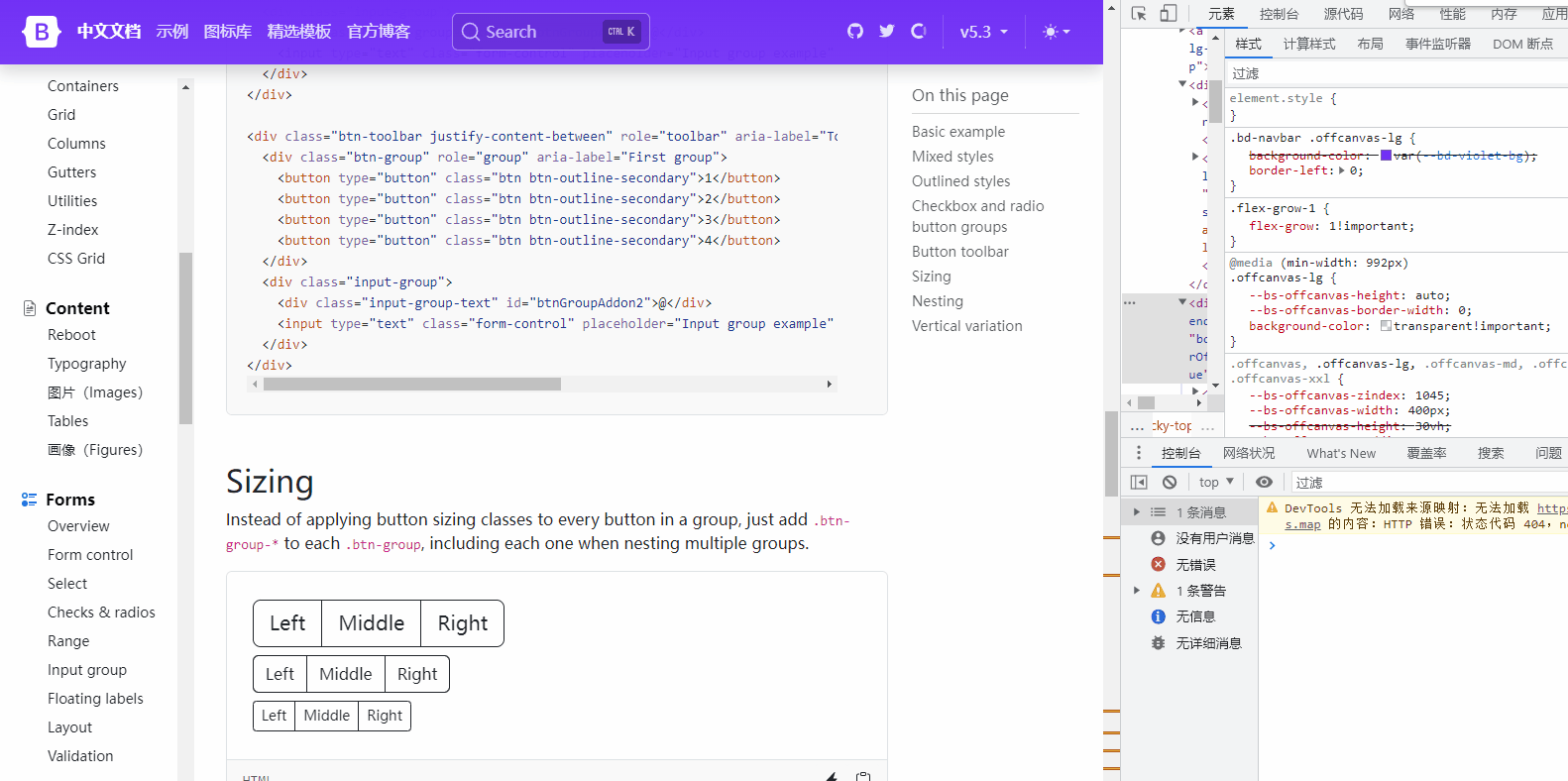Select the no info row with blue icon

click(1189, 616)
